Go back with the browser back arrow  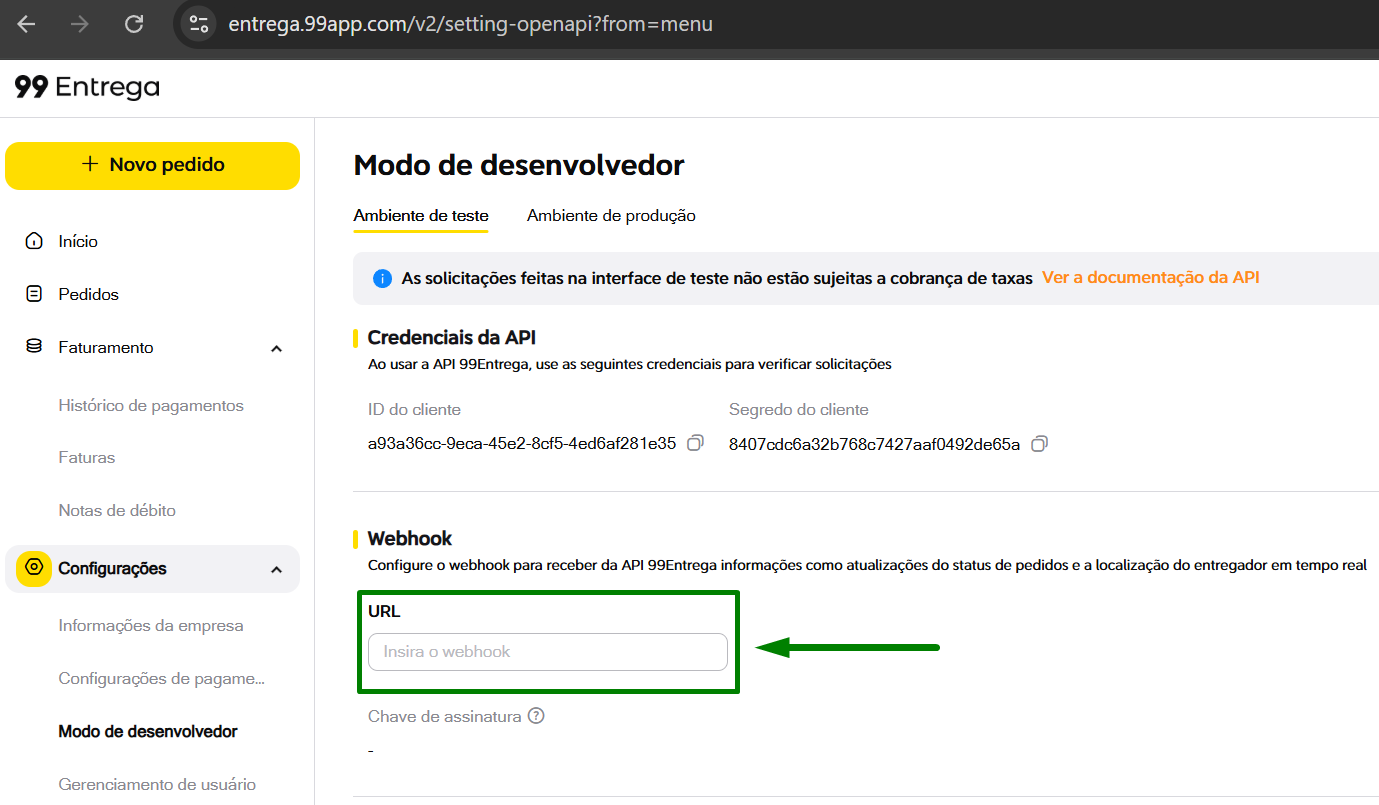(x=27, y=24)
